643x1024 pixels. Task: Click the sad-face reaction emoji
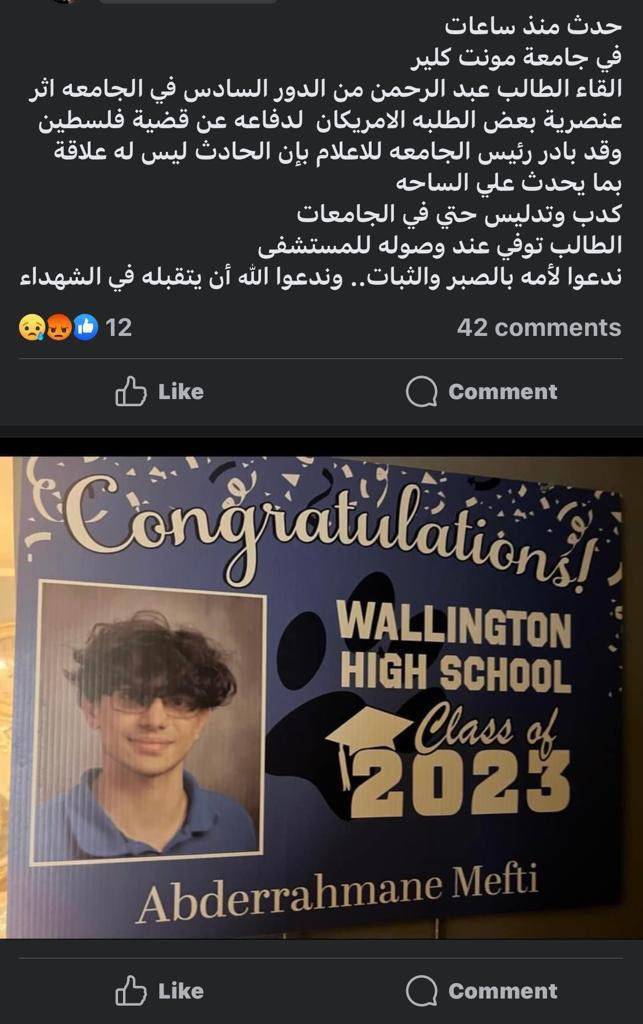(31, 327)
